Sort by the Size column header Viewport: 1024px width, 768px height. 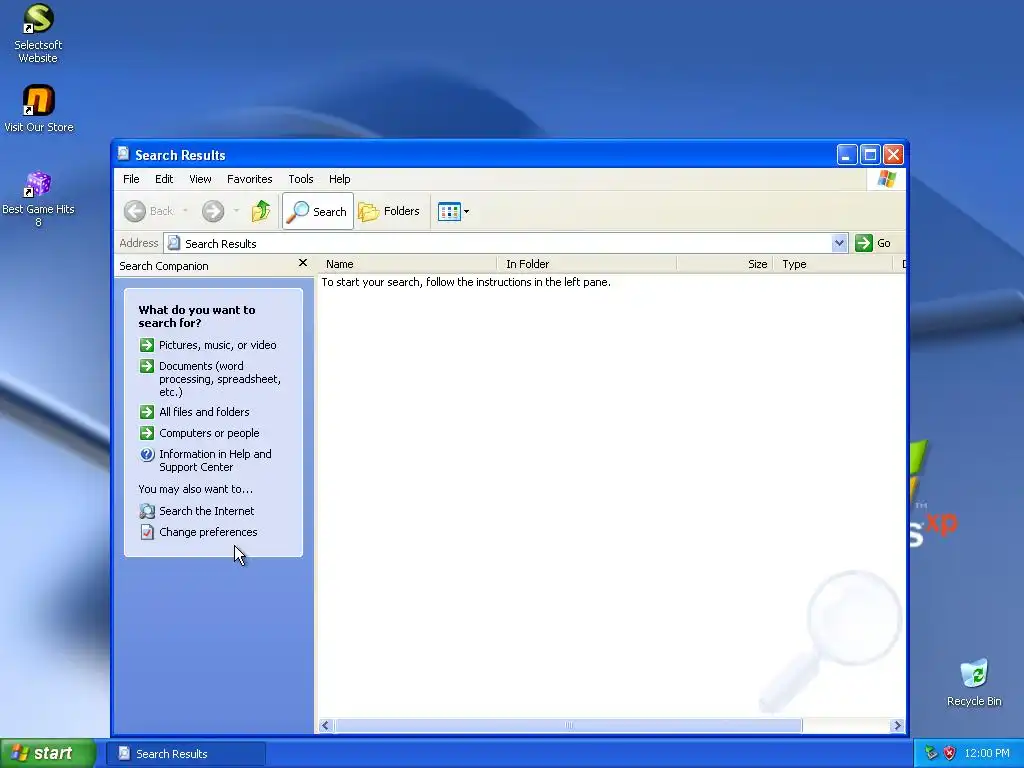pos(724,264)
